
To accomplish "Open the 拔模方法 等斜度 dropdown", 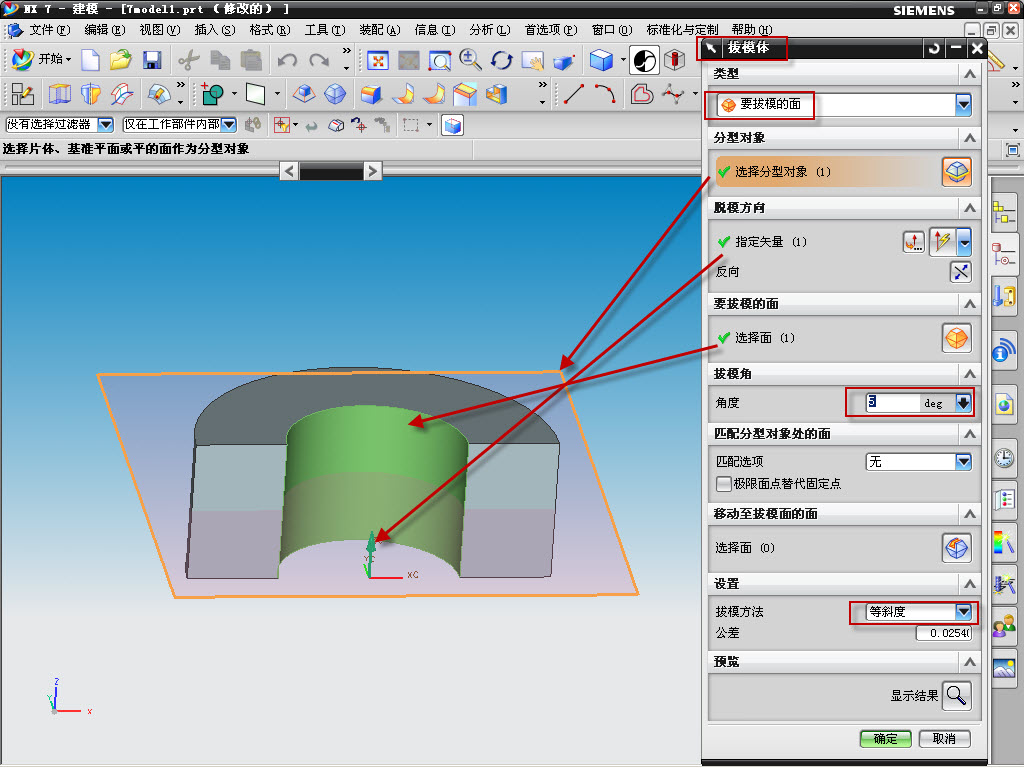I will click(963, 612).
